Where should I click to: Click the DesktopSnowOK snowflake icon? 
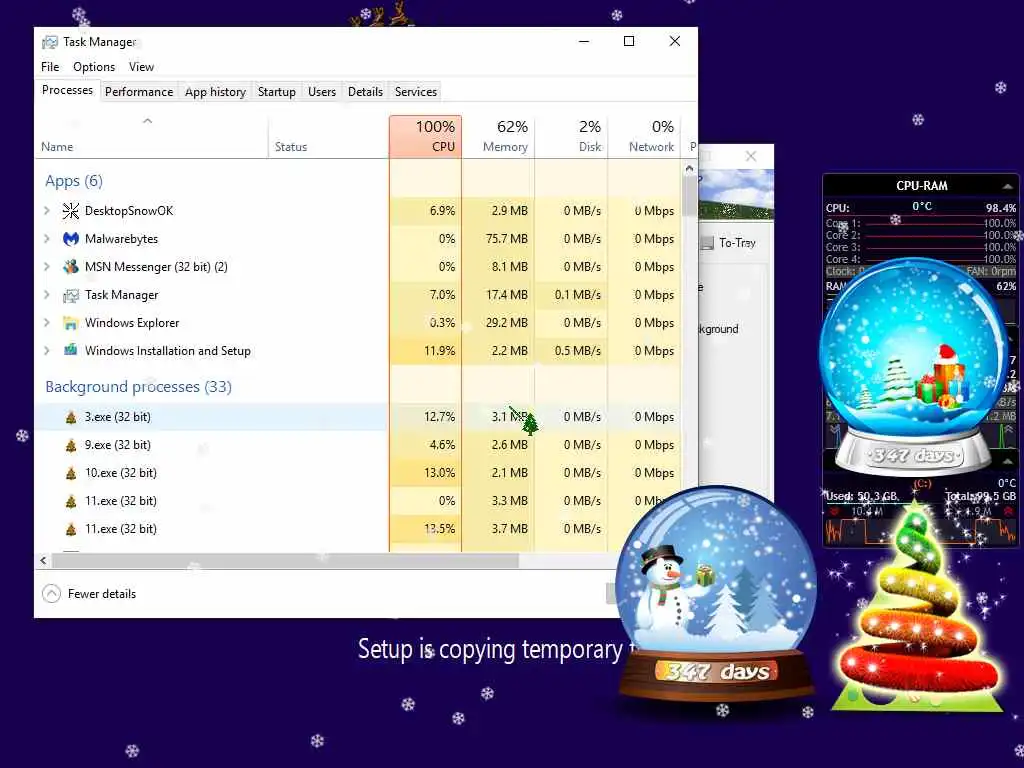click(71, 210)
